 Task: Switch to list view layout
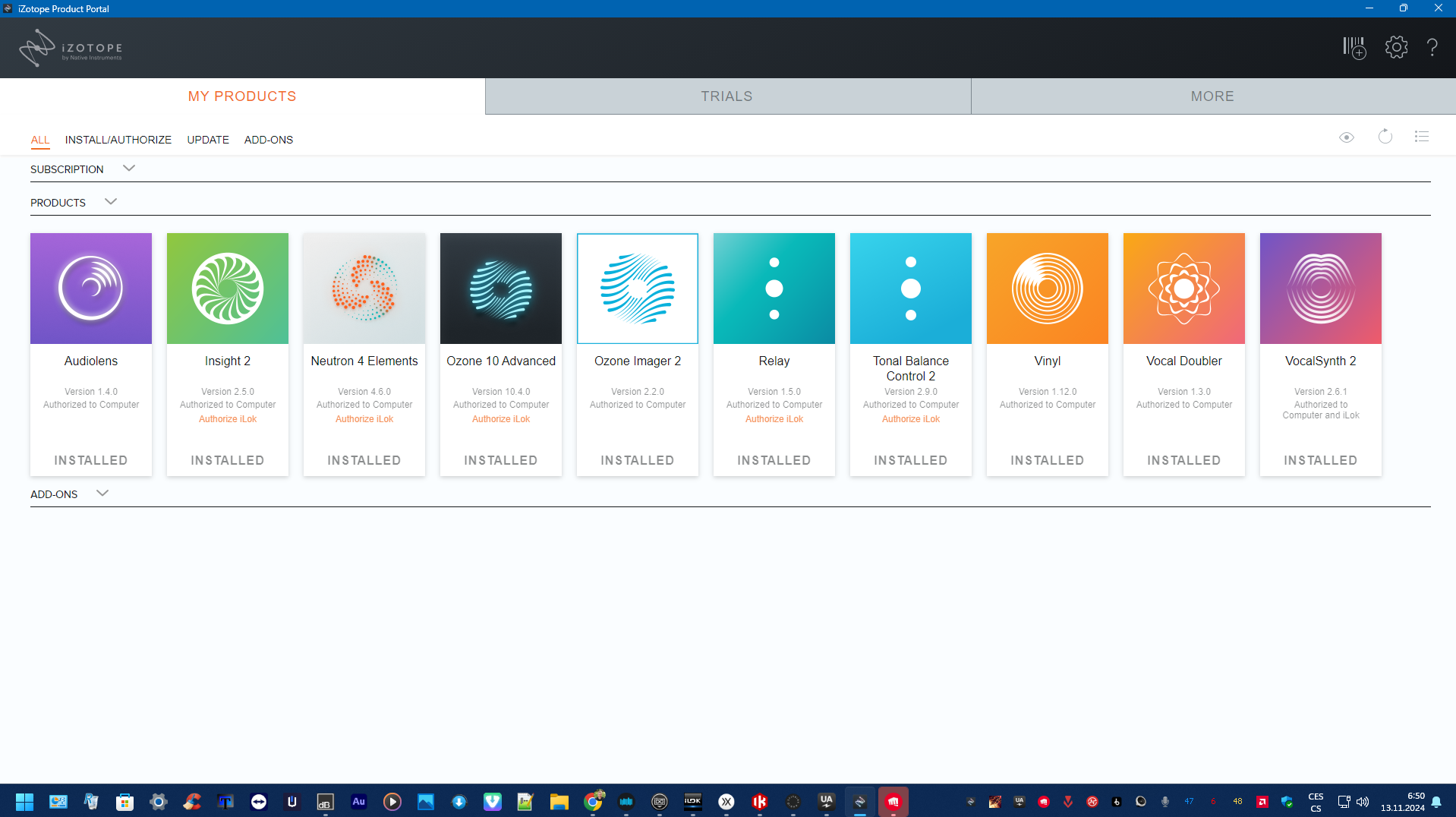click(x=1422, y=137)
